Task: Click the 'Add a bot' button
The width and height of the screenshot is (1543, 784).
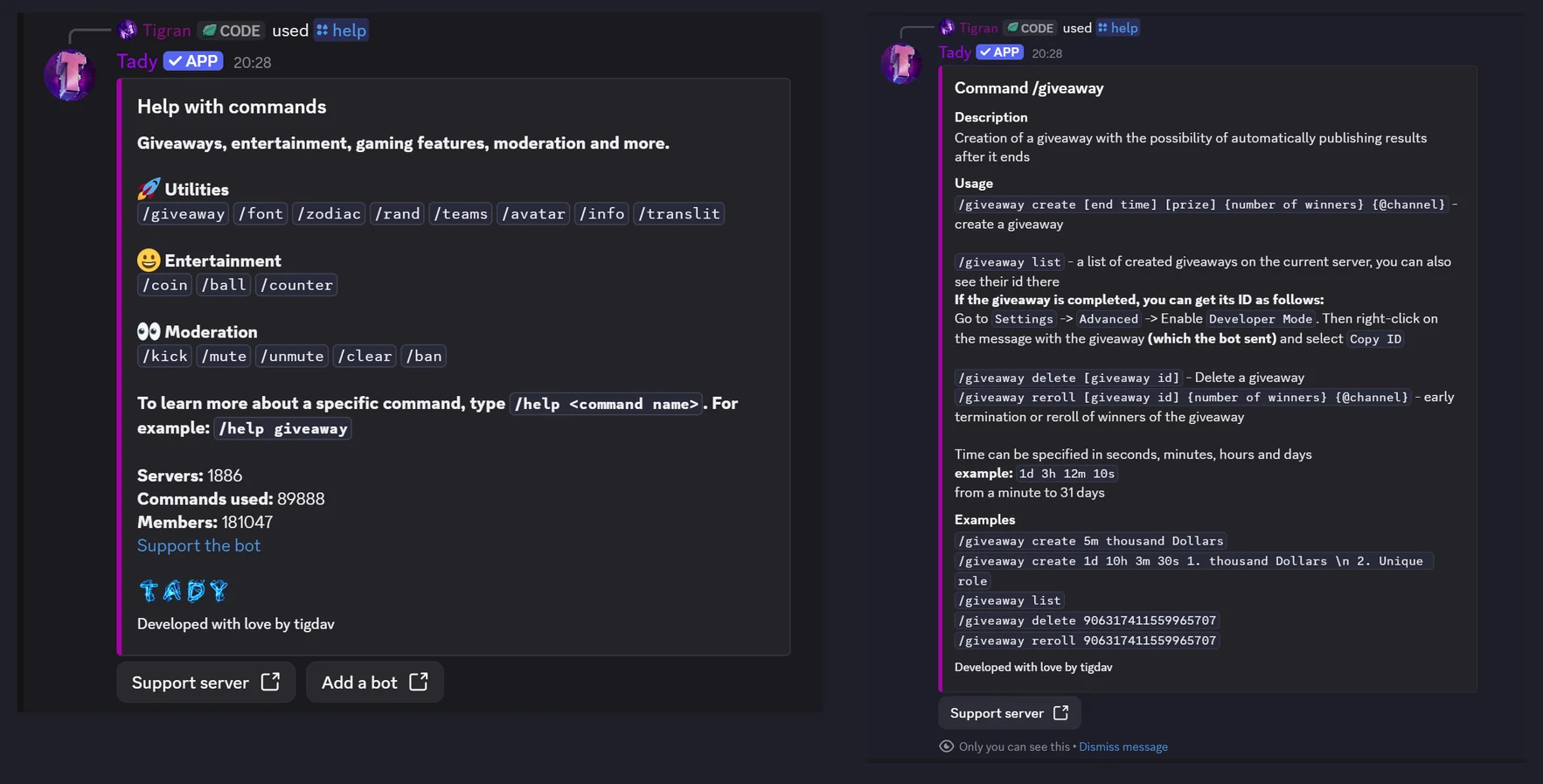Action: tap(375, 682)
